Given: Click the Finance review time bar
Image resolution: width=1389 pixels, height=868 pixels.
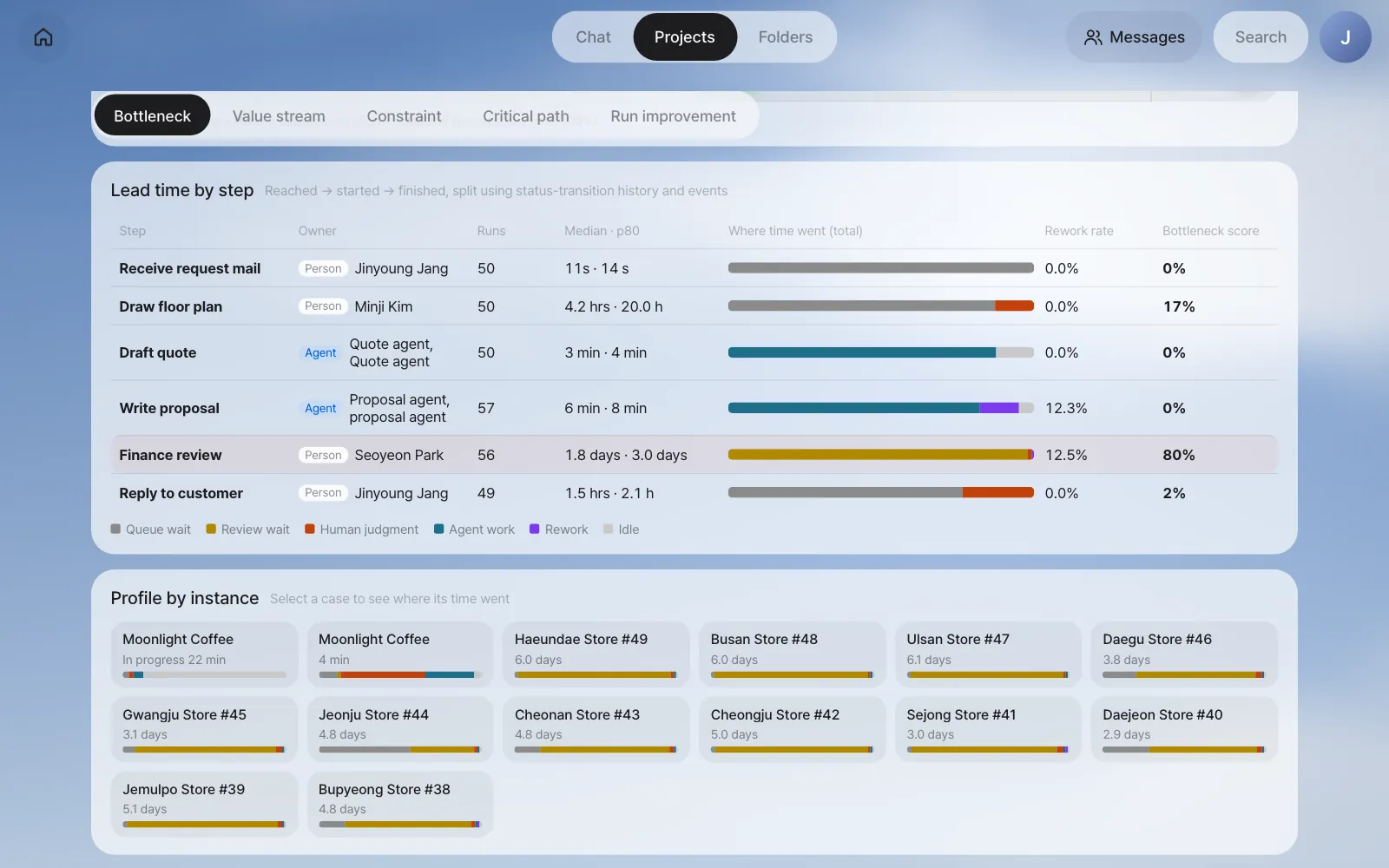Looking at the screenshot, I should pos(881,455).
